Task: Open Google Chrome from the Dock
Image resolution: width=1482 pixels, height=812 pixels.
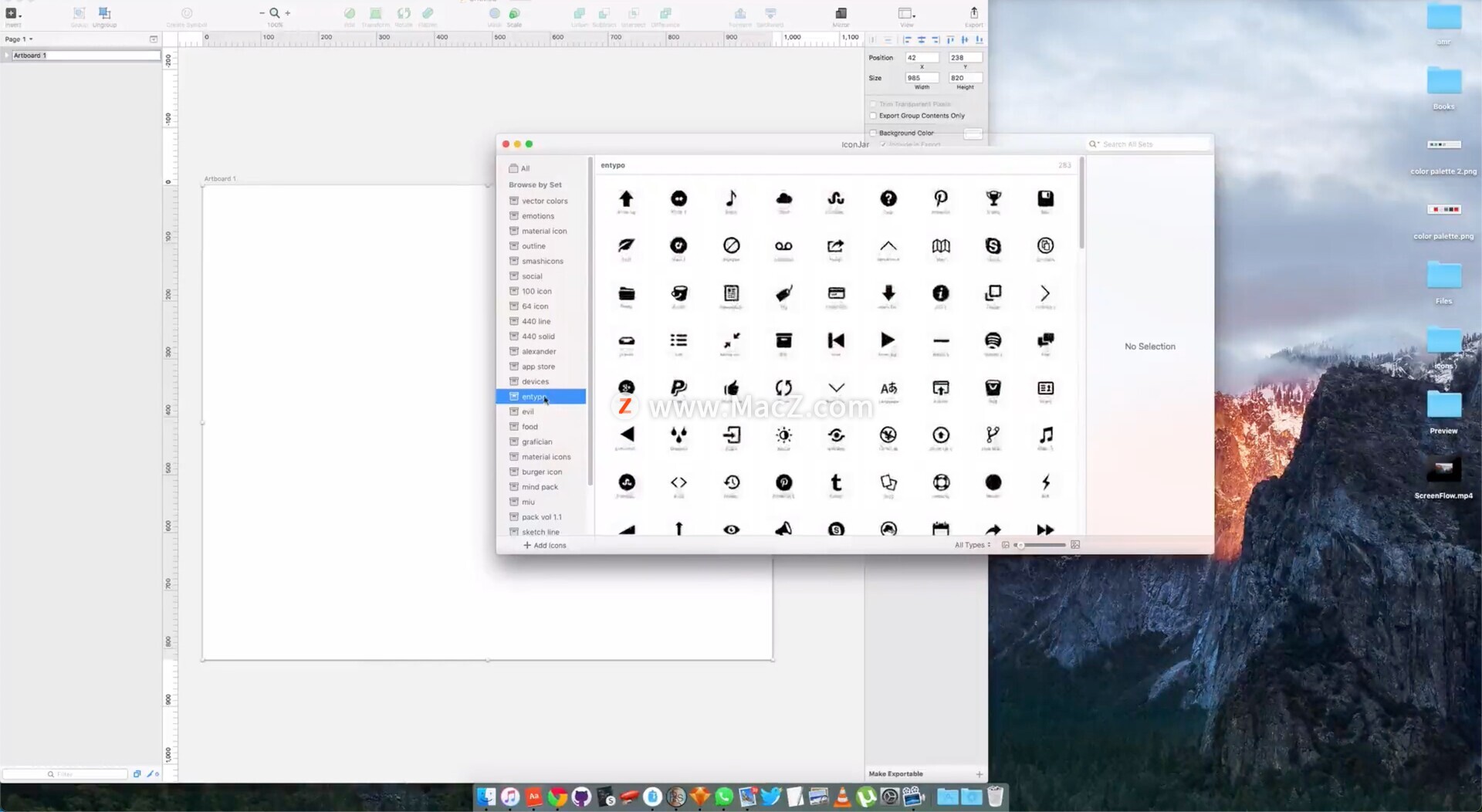Action: (557, 797)
